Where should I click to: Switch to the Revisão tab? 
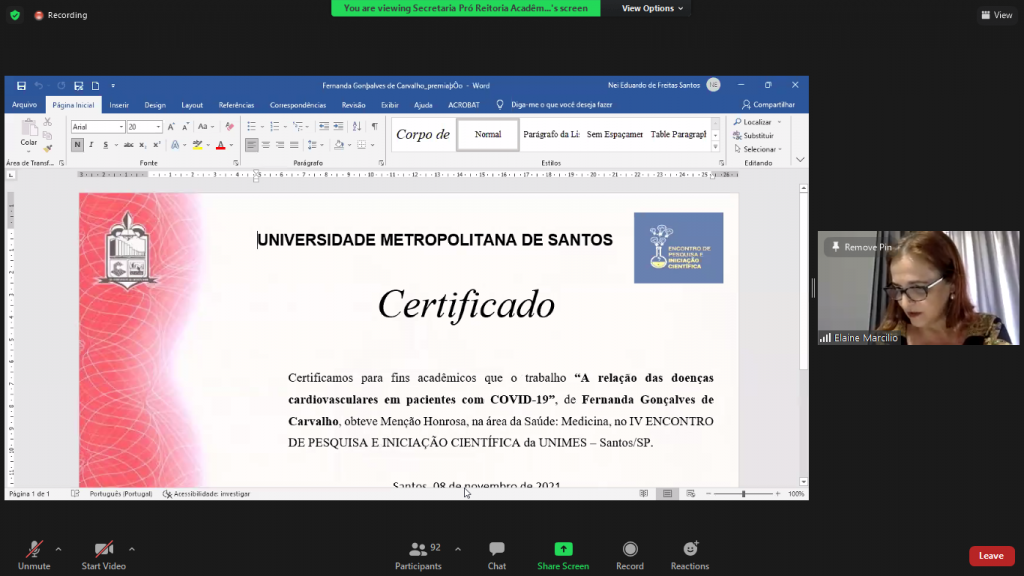353,105
